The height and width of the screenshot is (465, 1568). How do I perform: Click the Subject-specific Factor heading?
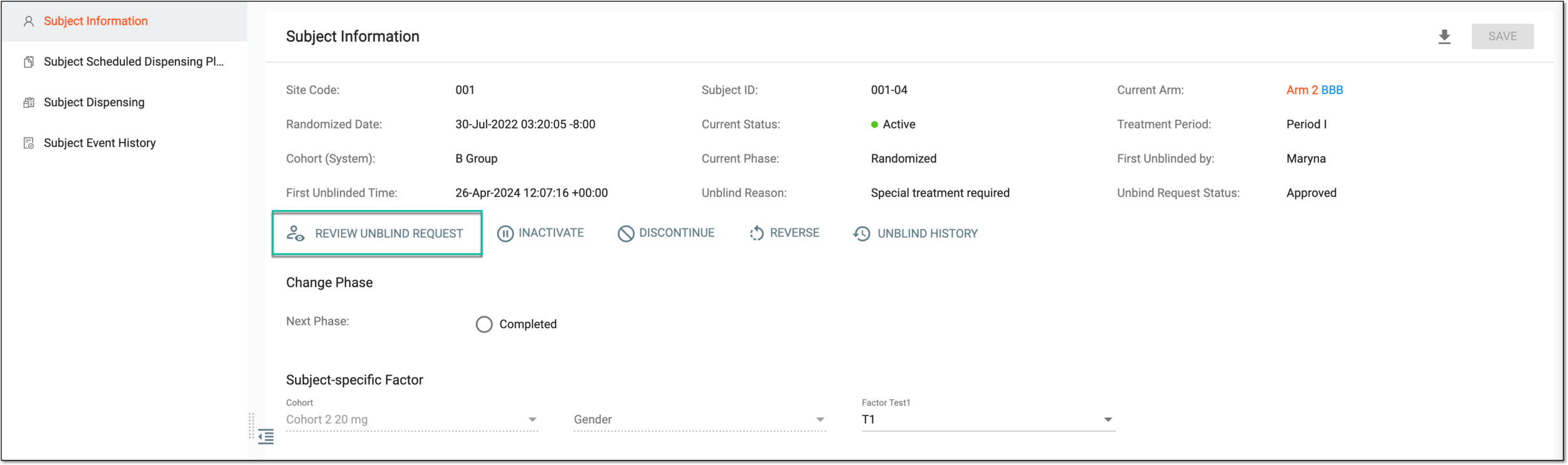[x=354, y=380]
